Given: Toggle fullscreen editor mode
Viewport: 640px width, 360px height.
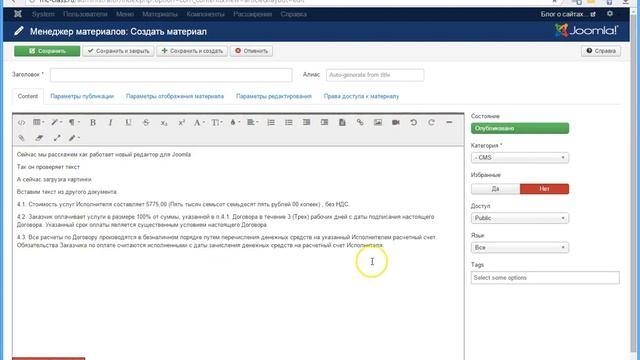Looking at the screenshot, I should (57, 138).
